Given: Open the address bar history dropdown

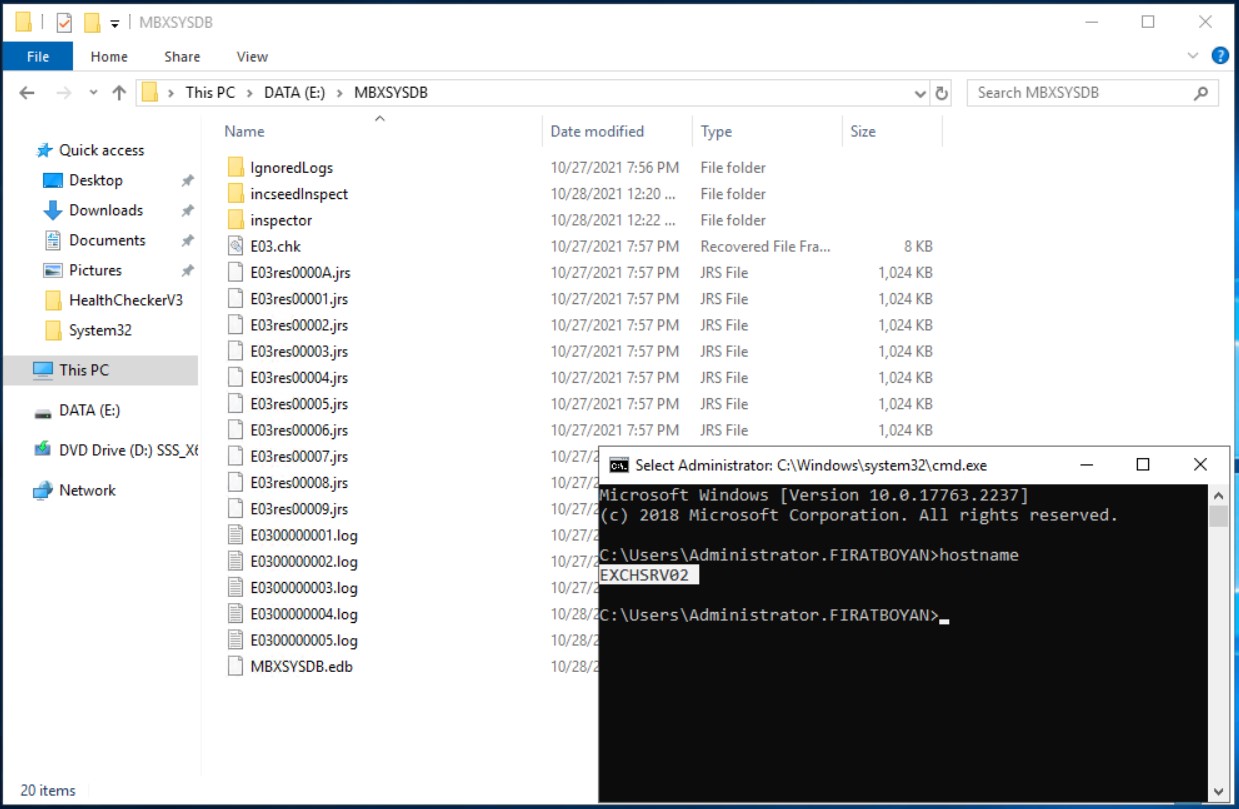Looking at the screenshot, I should click(920, 93).
